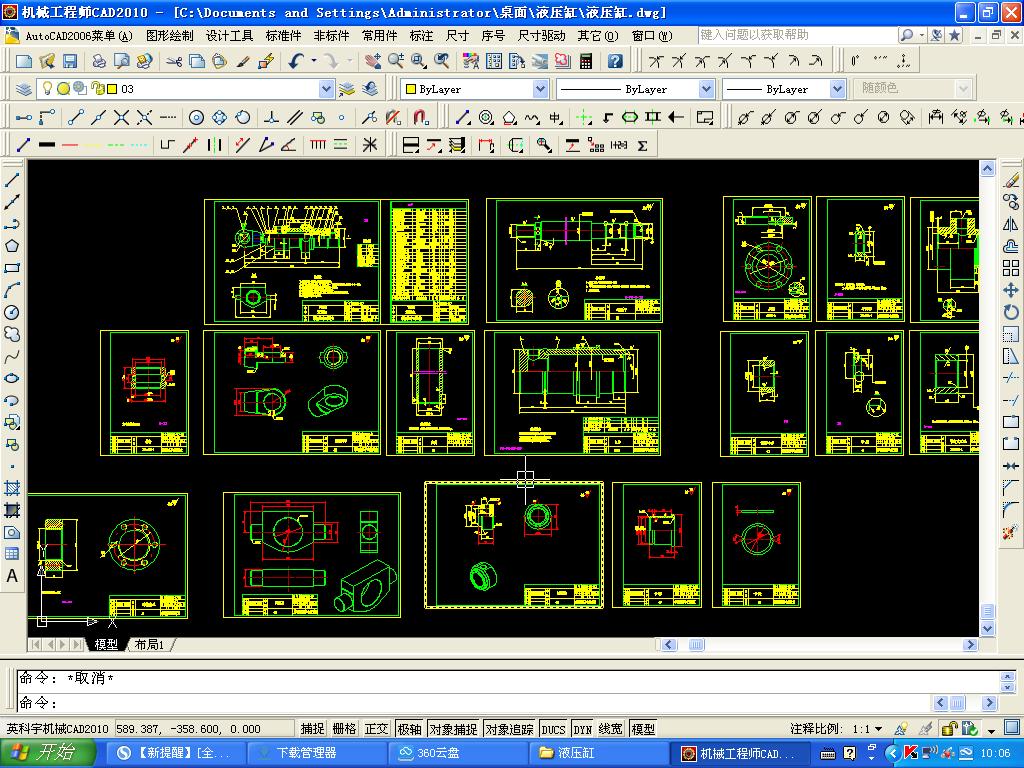Open the print preview icon
Screen dimensions: 1024x768
click(x=121, y=61)
